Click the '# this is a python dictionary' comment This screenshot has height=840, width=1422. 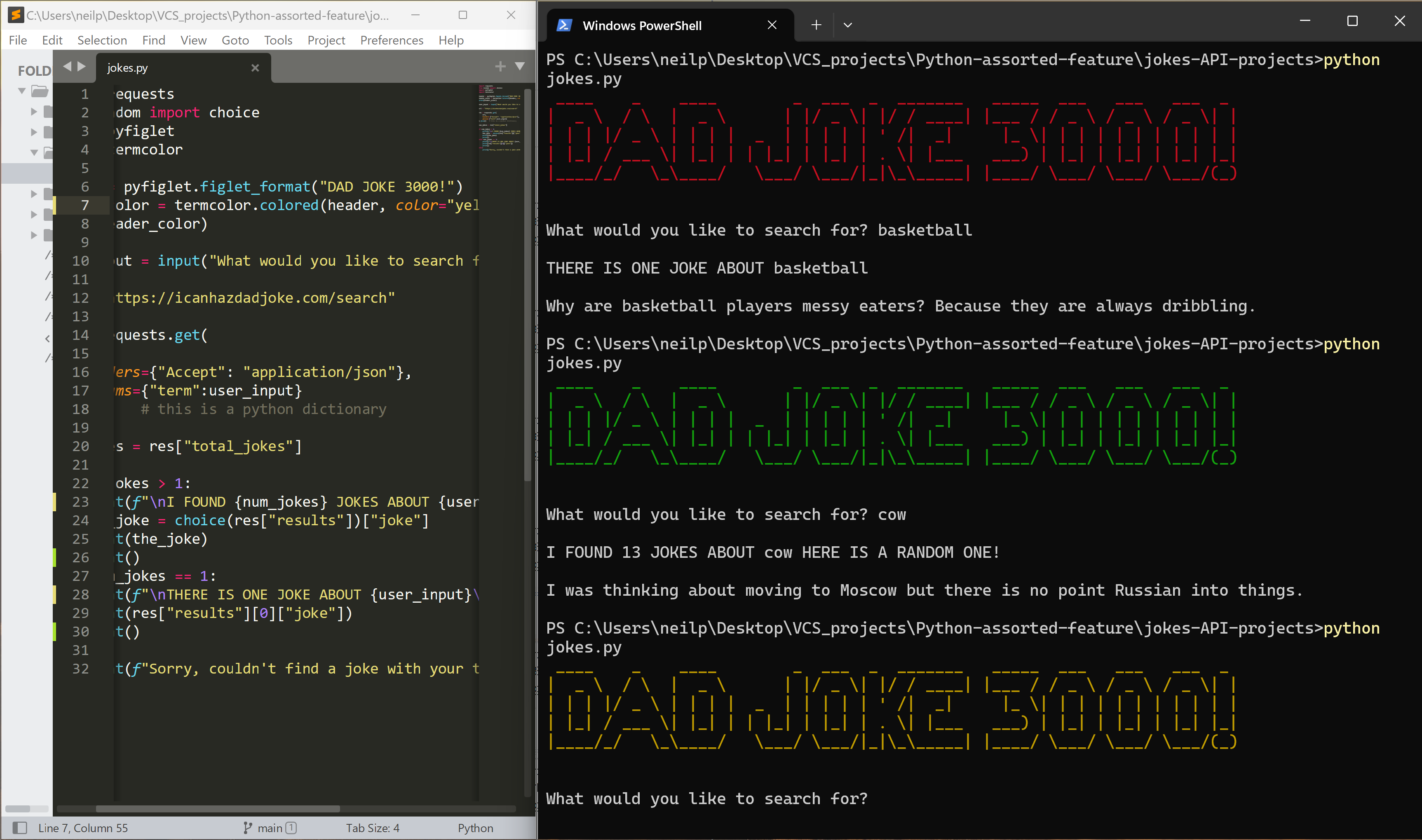click(263, 409)
